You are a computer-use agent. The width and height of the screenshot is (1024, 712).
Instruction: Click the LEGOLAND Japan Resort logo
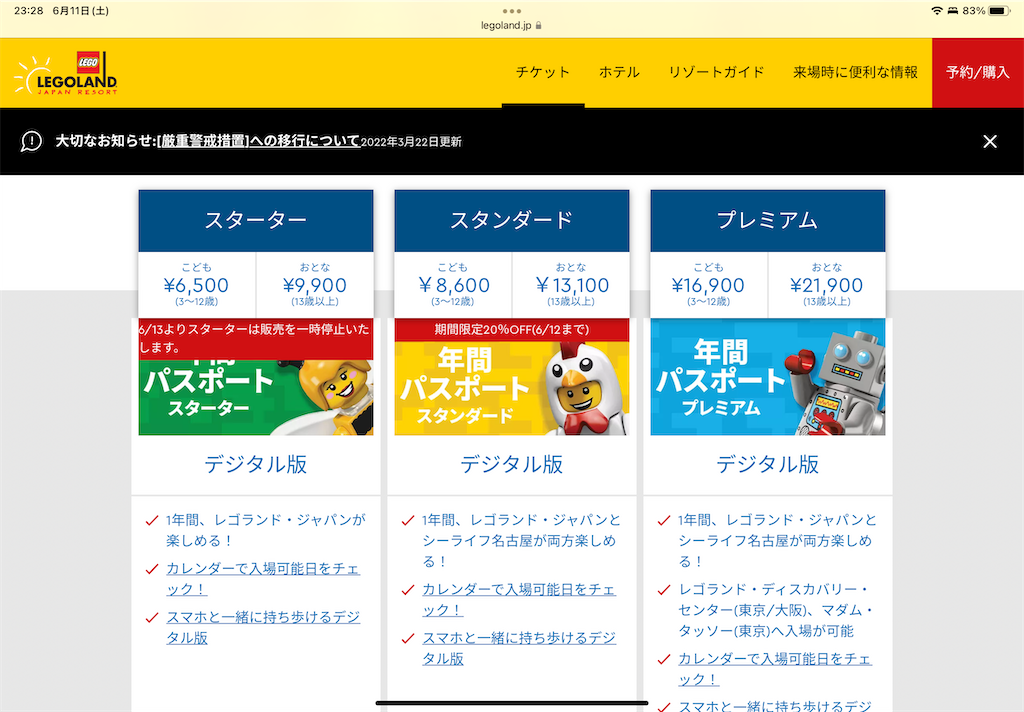(65, 73)
